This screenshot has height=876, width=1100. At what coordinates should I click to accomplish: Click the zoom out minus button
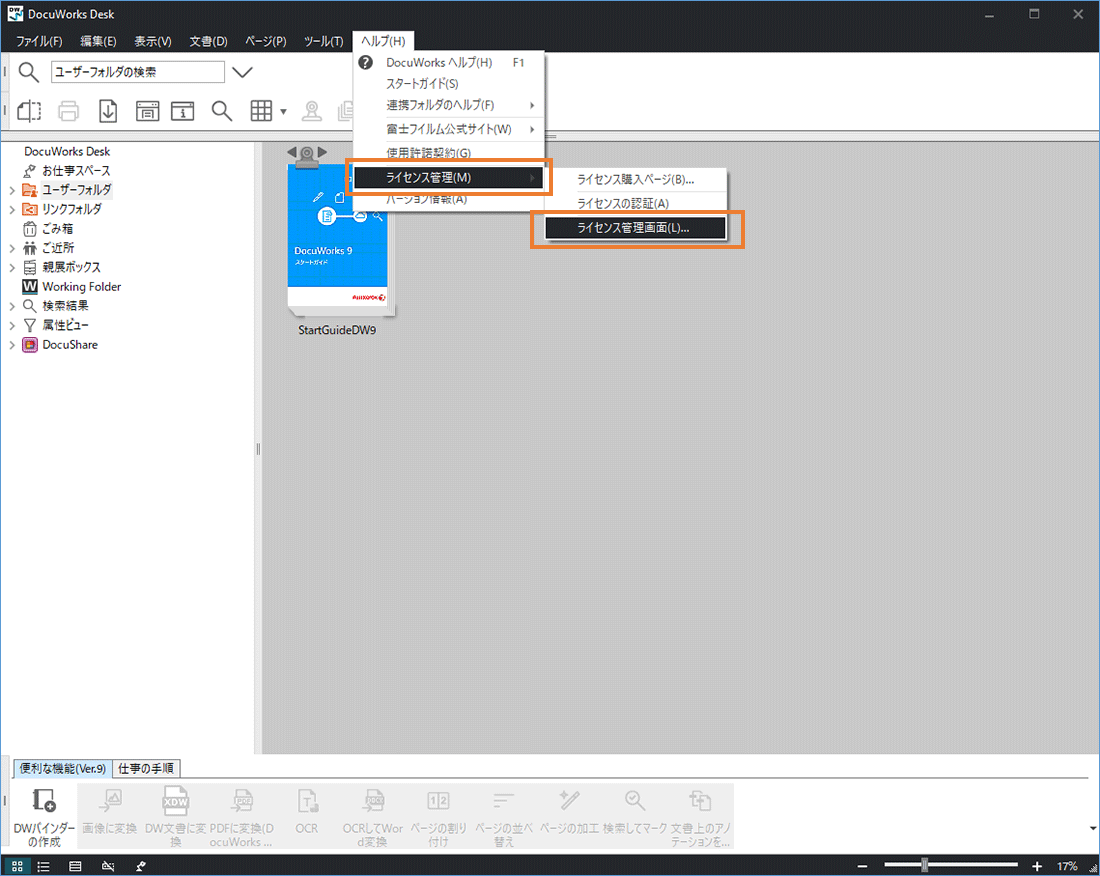click(862, 866)
